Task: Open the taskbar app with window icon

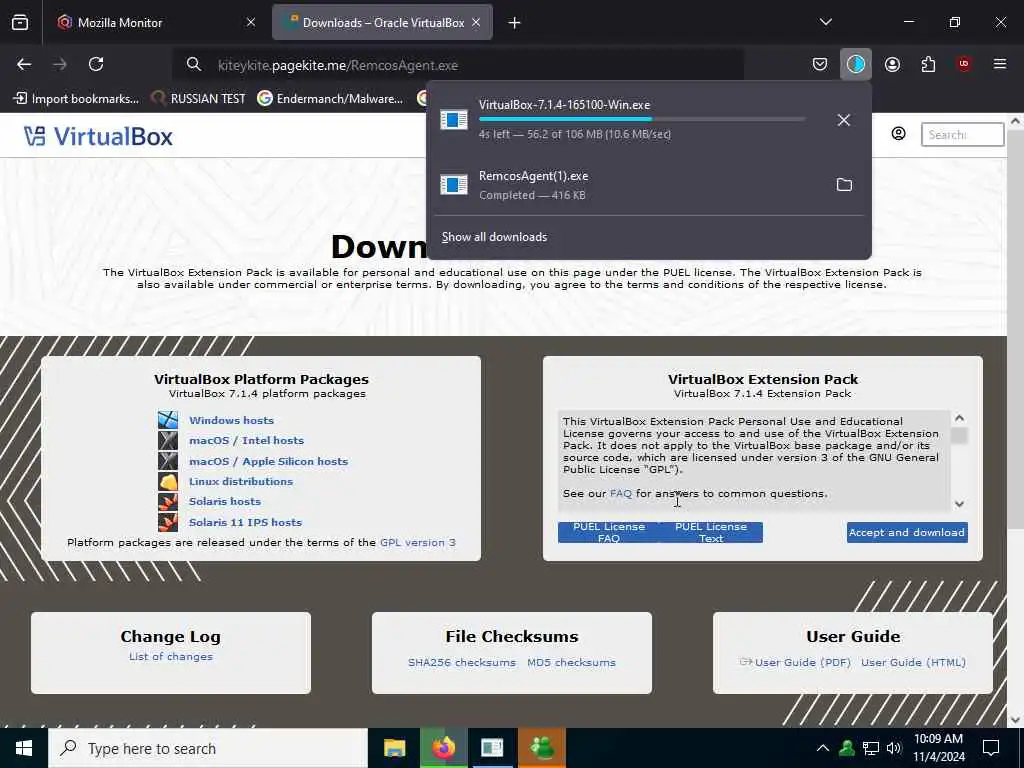Action: point(492,748)
